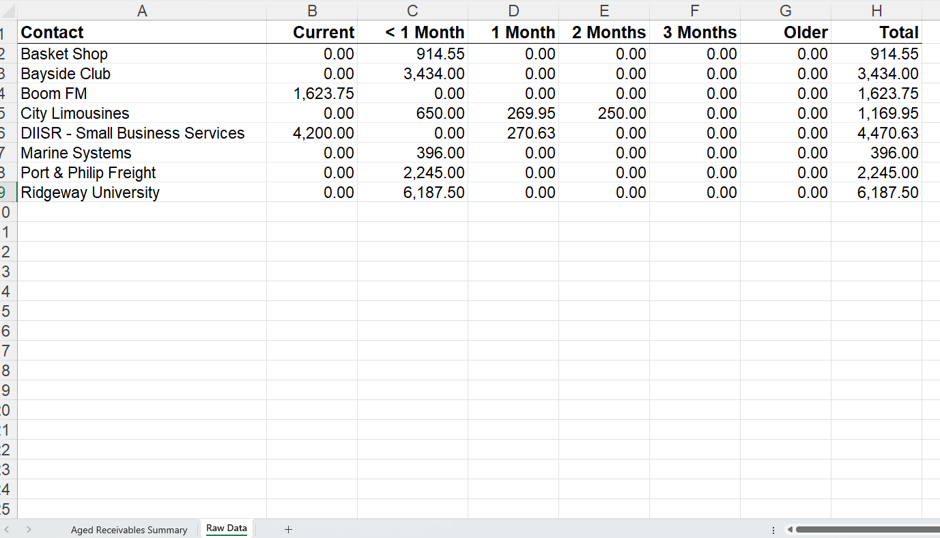
Task: Click City Limousines total 1,169.95
Action: [x=876, y=113]
